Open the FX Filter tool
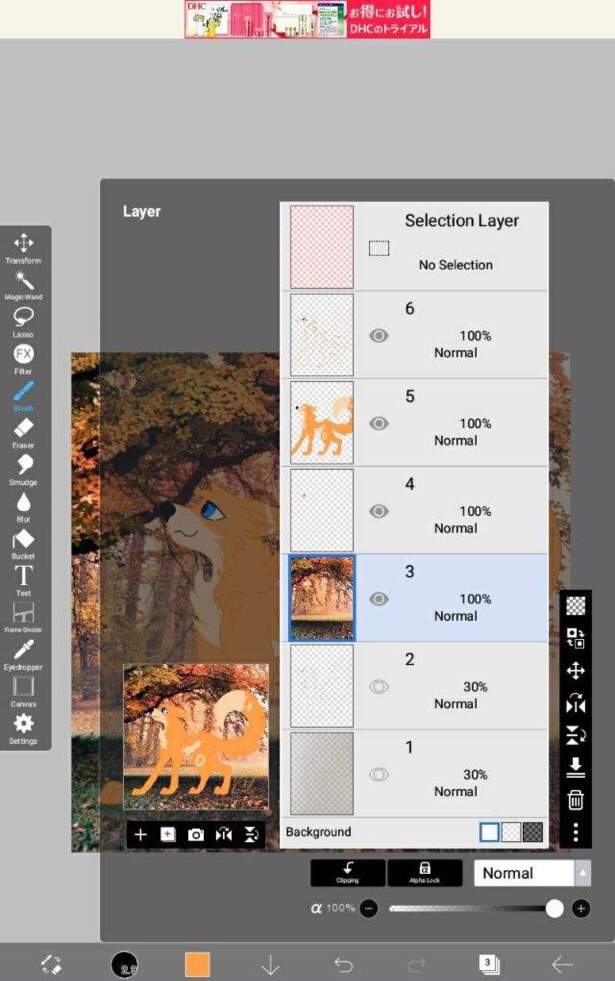This screenshot has height=981, width=615. (x=24, y=359)
